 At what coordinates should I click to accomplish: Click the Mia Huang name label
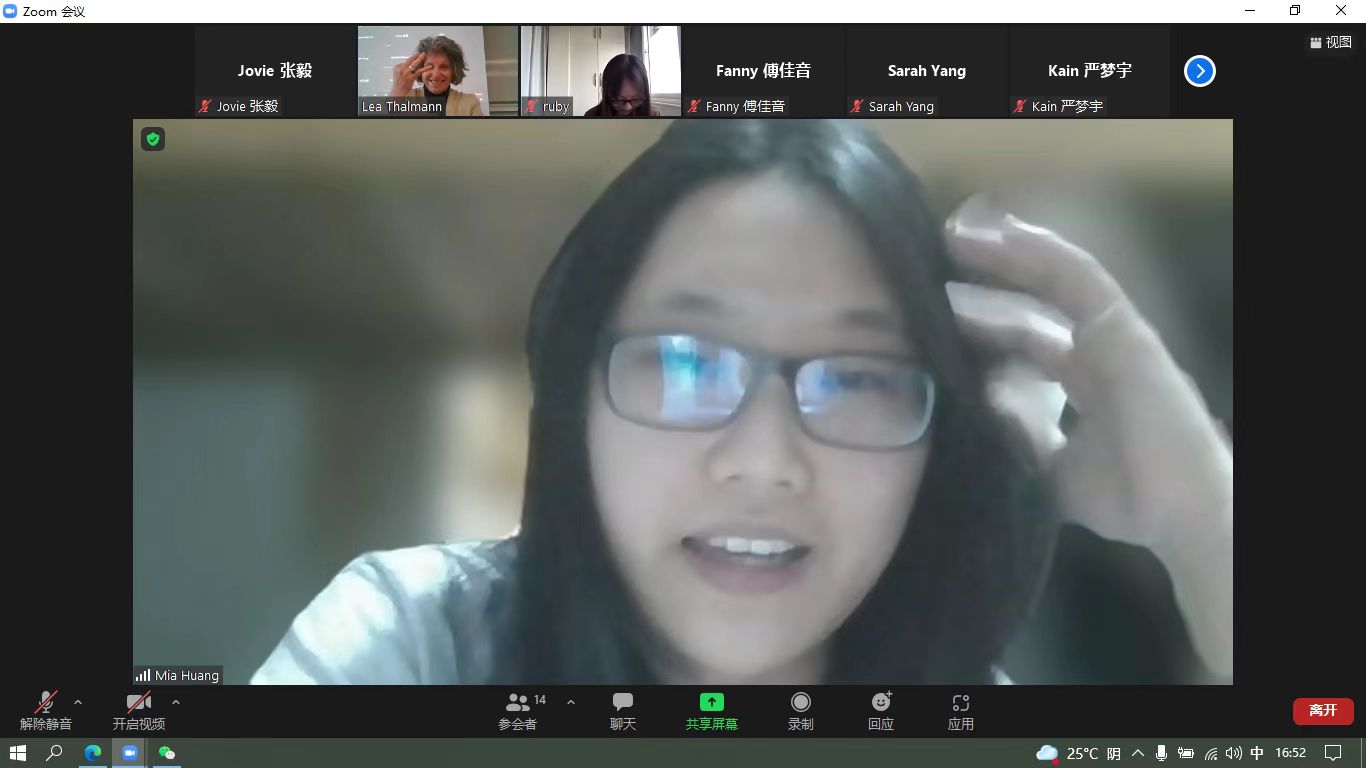187,676
